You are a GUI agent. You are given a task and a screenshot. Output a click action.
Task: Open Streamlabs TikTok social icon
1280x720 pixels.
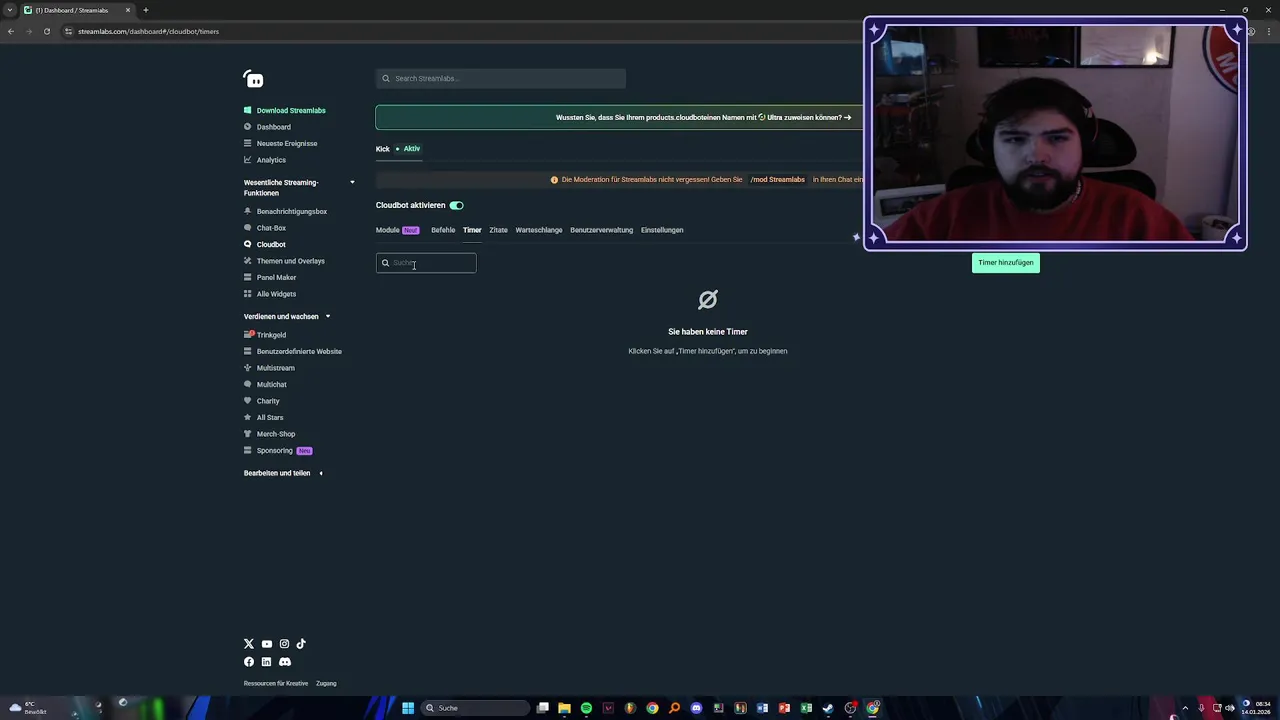[301, 644]
